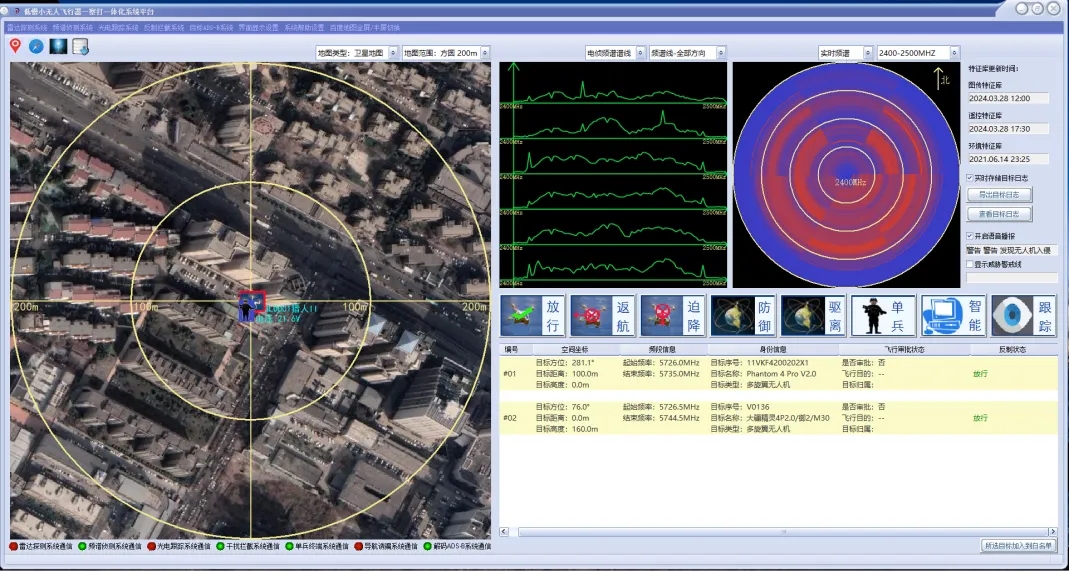1069x571 pixels.
Task: Activate the 防御 (defense) mode button
Action: pos(743,316)
